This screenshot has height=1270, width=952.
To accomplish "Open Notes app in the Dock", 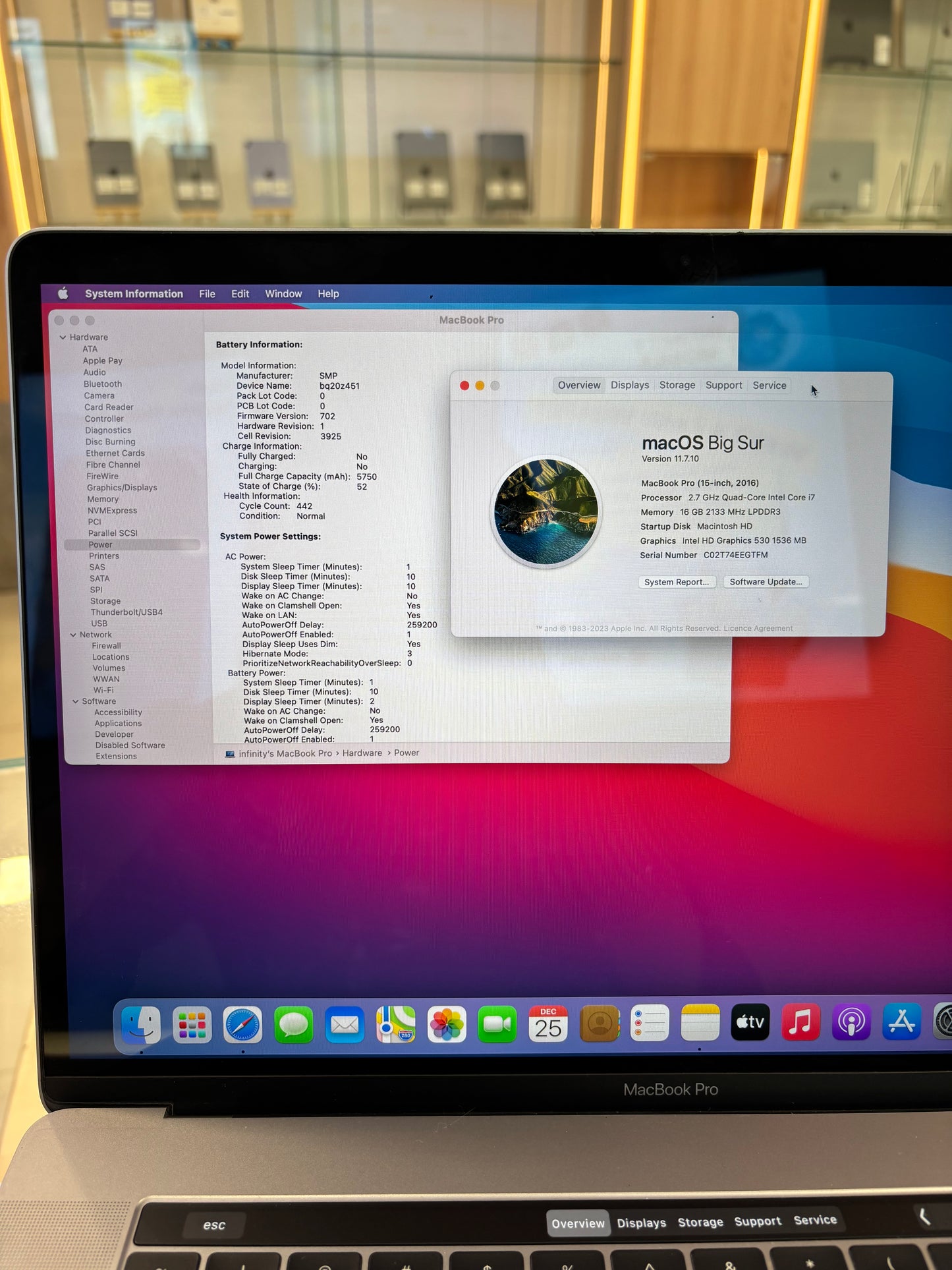I will [x=700, y=1023].
